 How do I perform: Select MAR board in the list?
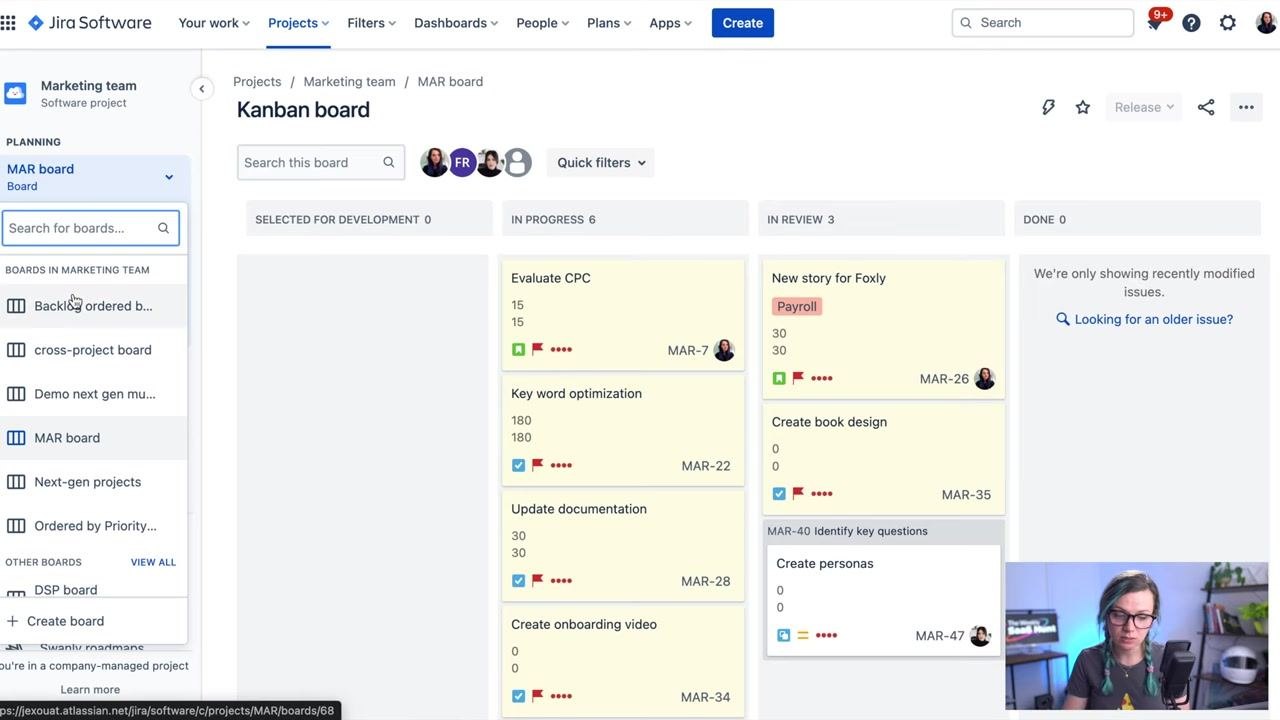[x=93, y=438]
